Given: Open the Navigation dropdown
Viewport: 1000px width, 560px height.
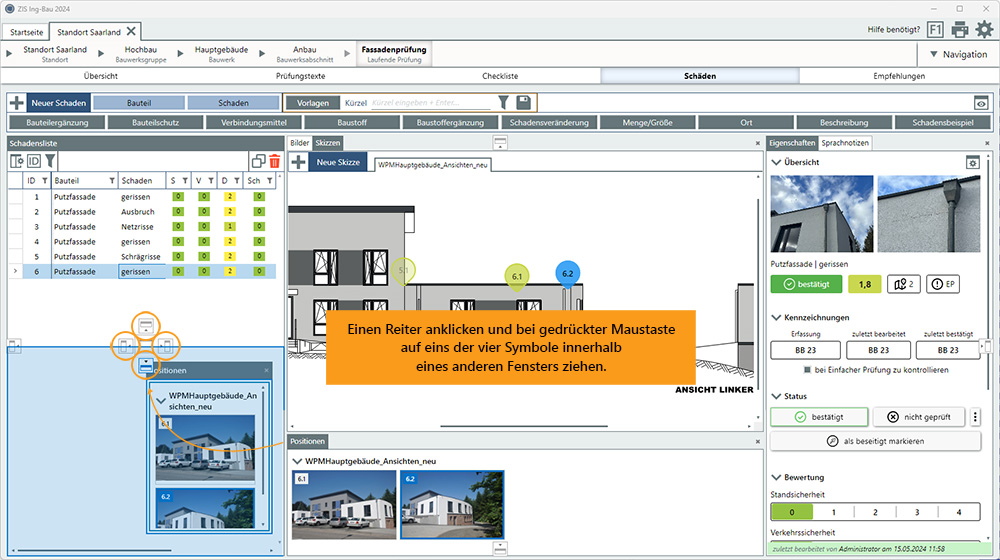Looking at the screenshot, I should (x=957, y=54).
